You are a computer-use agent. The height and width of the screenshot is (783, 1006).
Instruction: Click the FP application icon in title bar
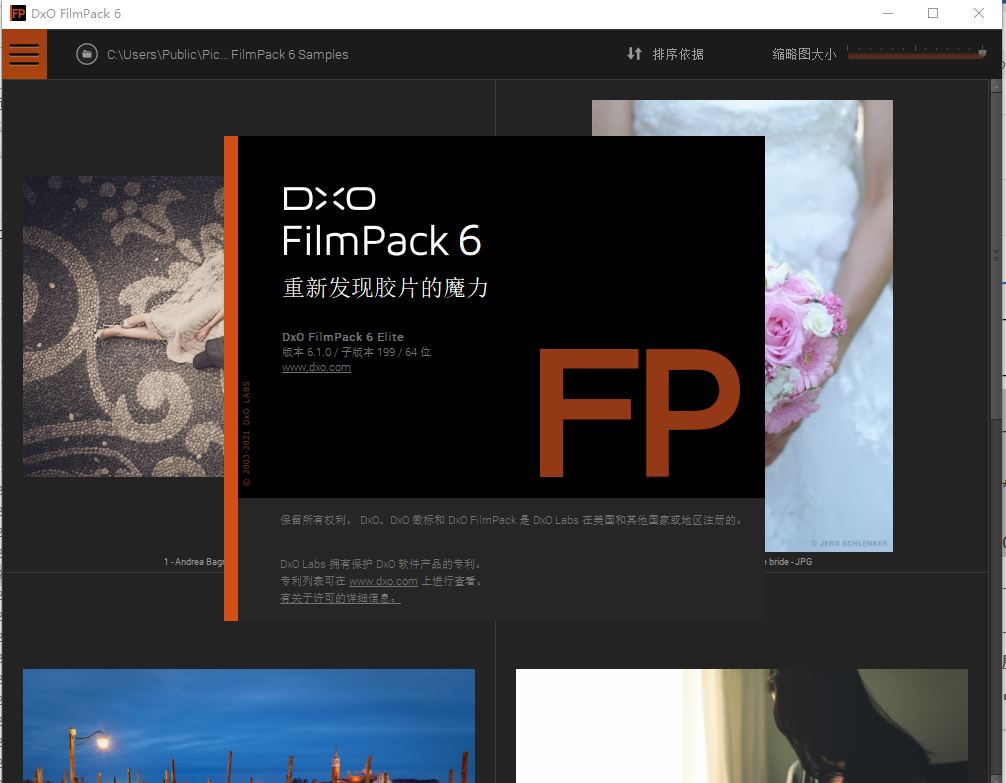(16, 13)
